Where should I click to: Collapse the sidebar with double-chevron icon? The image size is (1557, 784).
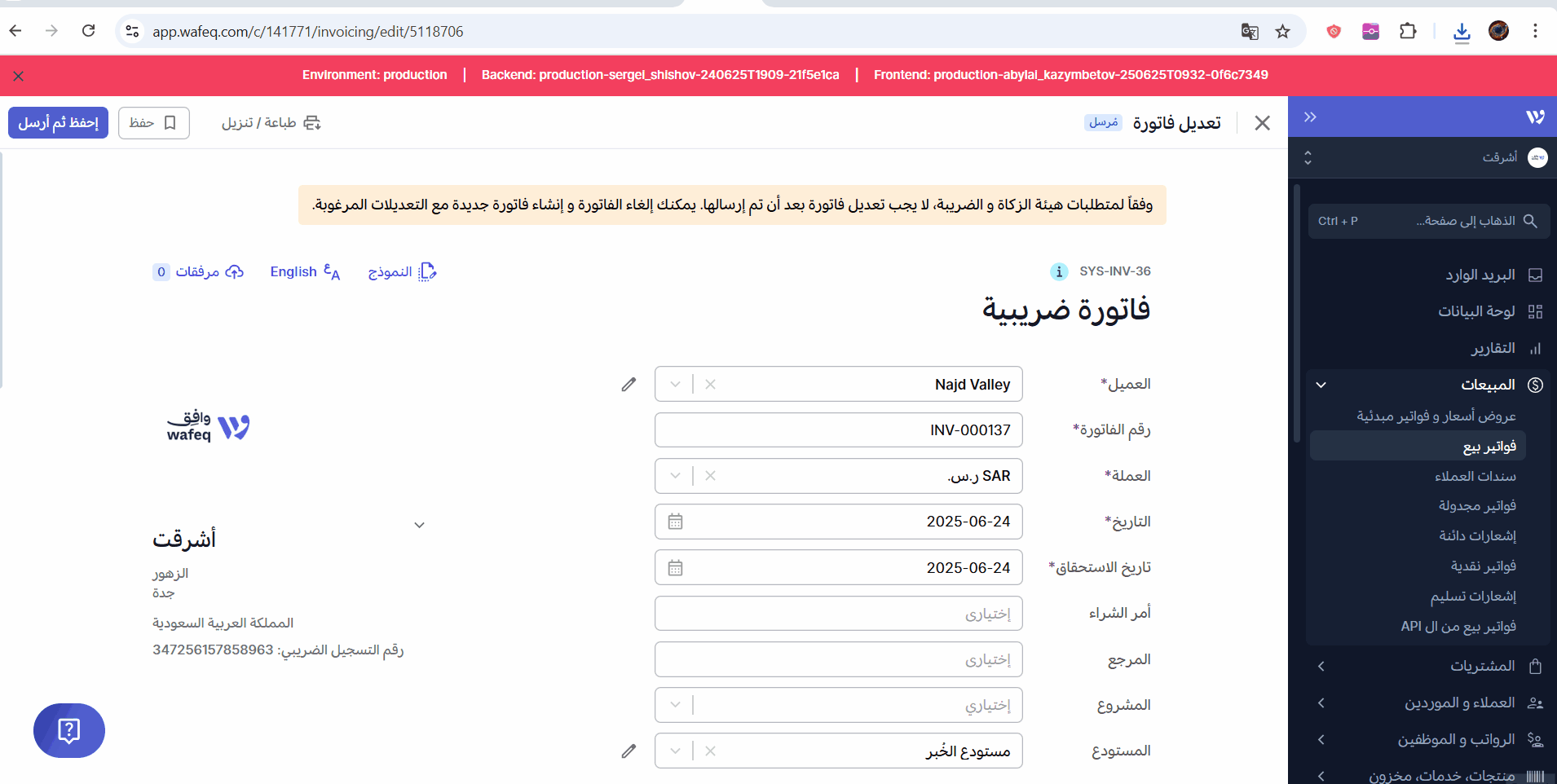coord(1310,117)
